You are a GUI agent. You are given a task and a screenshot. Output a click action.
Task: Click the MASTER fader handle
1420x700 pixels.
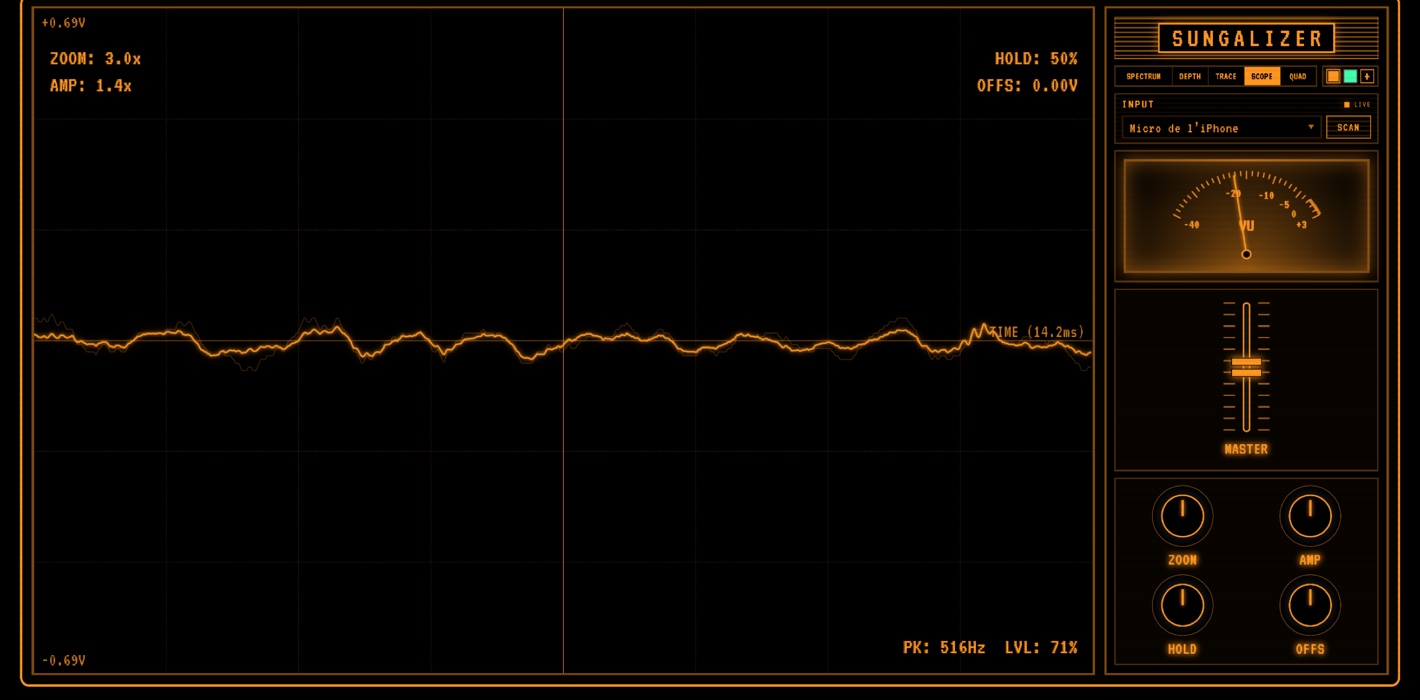point(1246,367)
